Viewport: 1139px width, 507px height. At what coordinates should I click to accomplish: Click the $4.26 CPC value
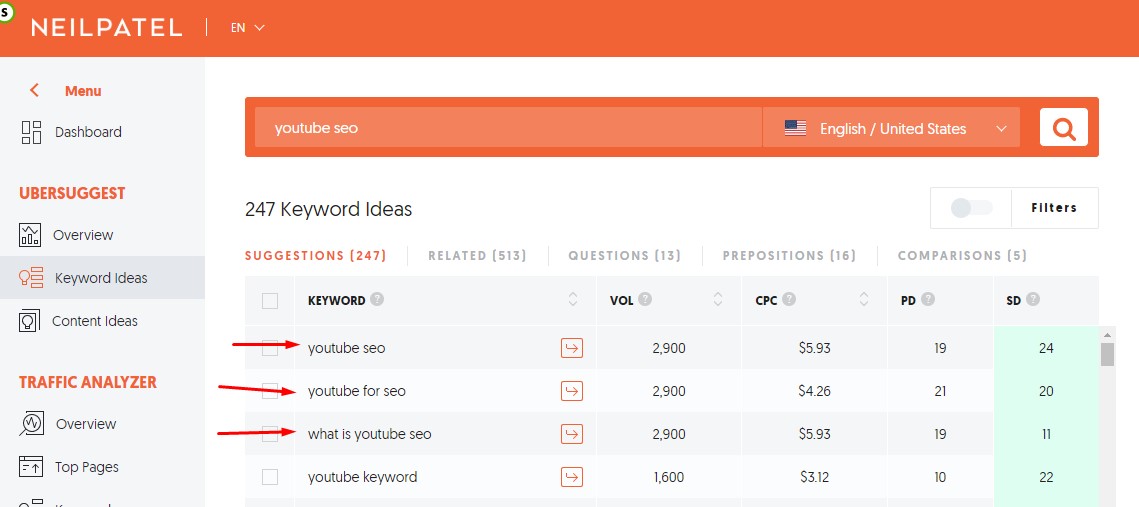814,392
